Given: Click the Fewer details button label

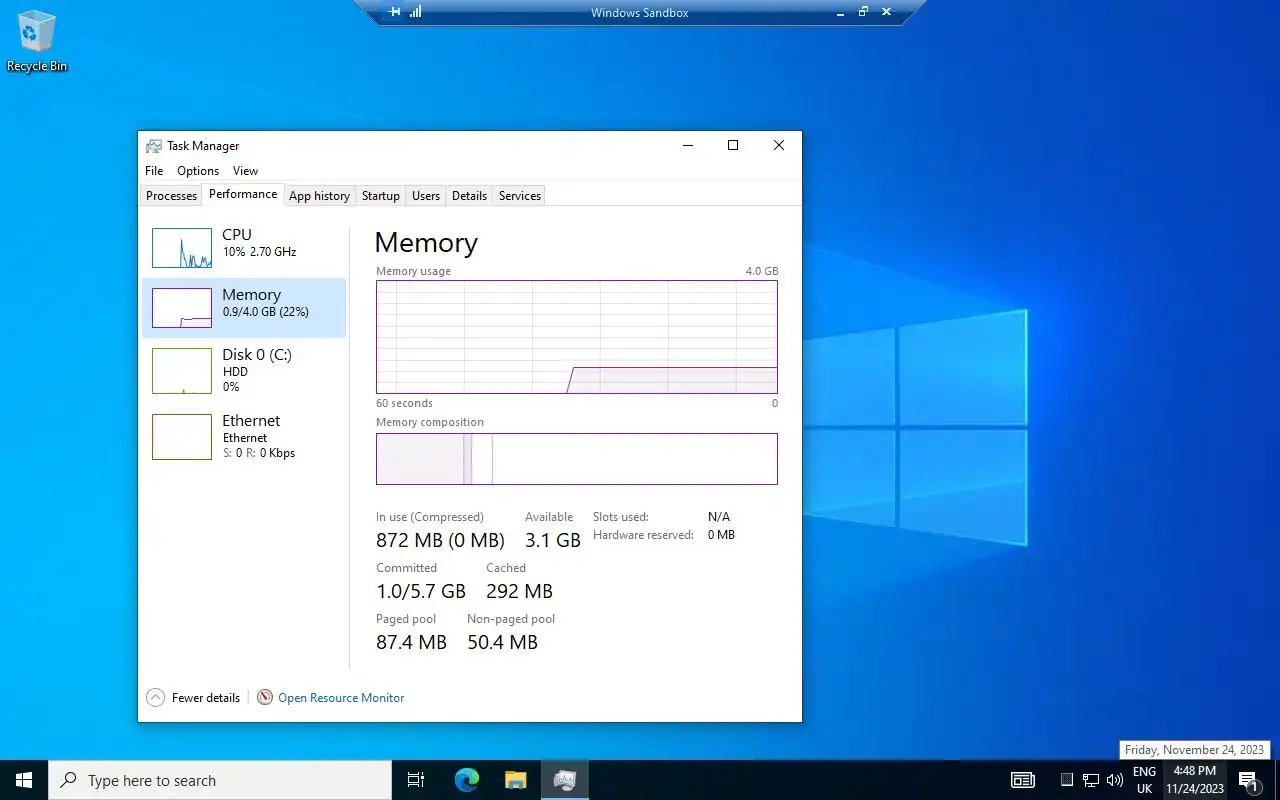Looking at the screenshot, I should pos(206,698).
